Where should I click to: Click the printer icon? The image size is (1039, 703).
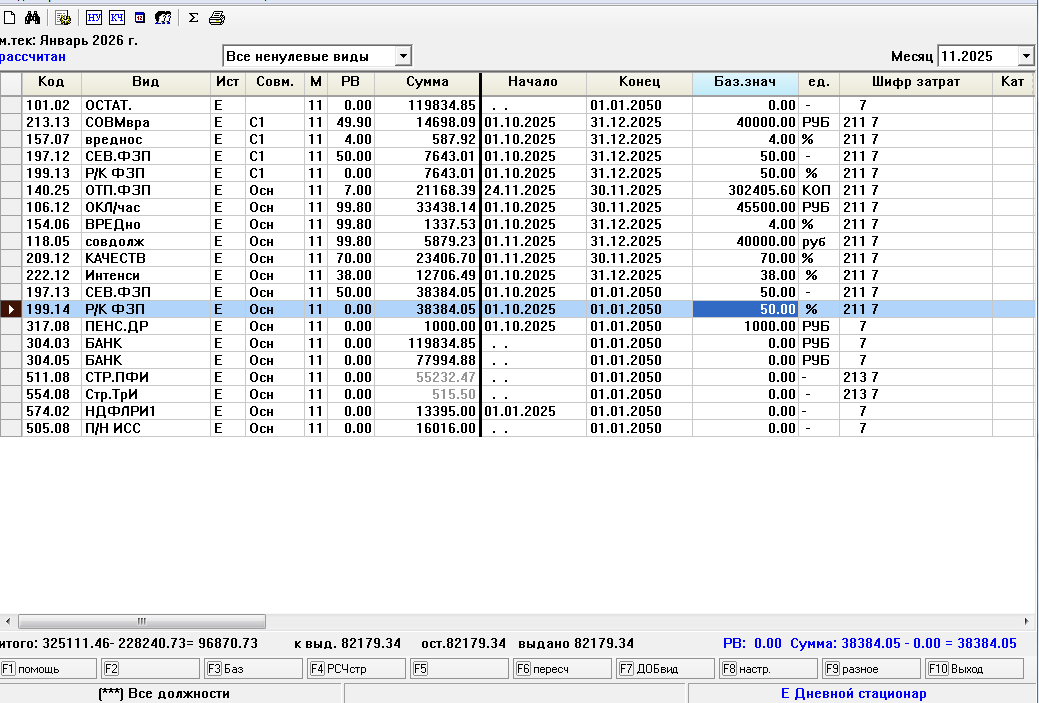pos(216,18)
